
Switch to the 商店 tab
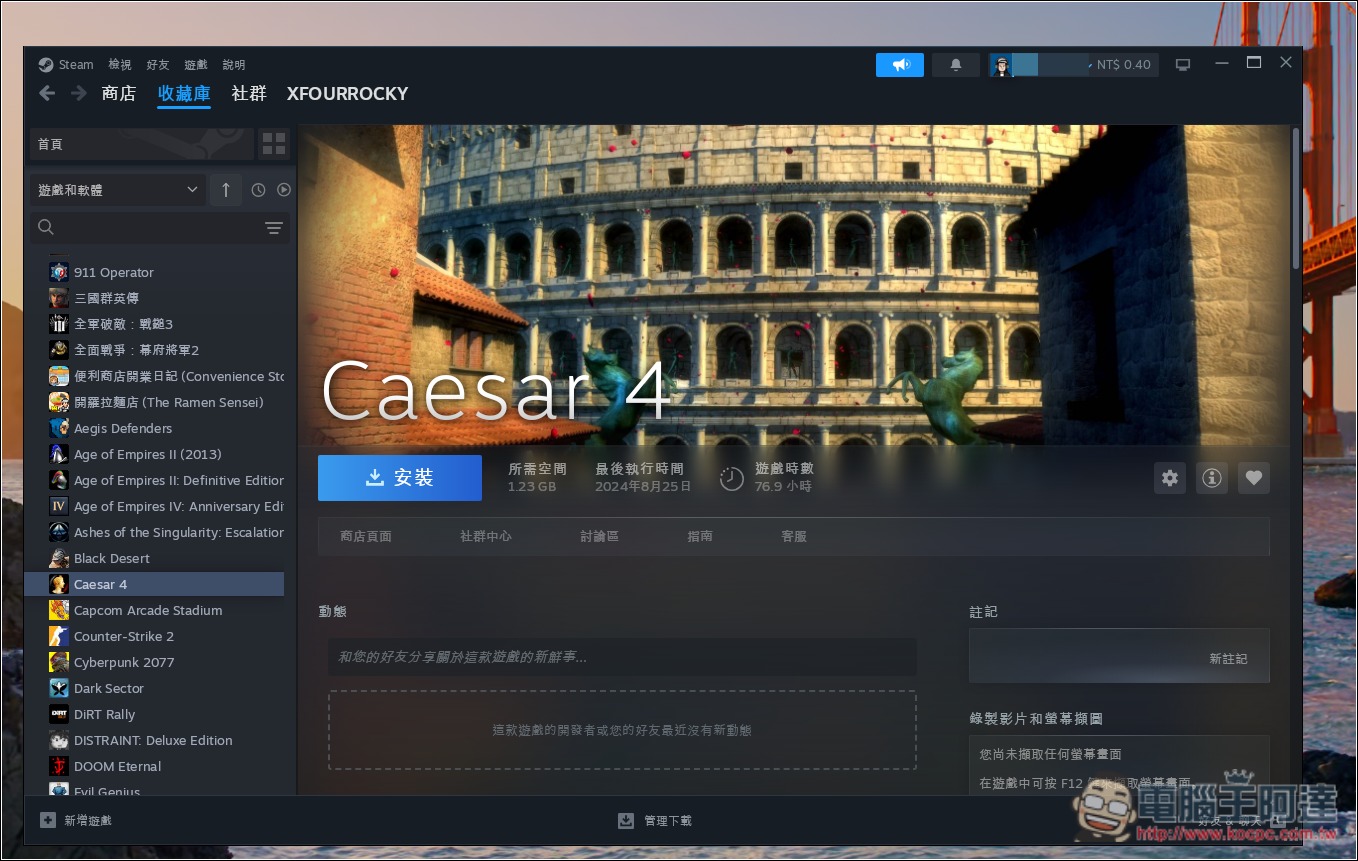[119, 94]
